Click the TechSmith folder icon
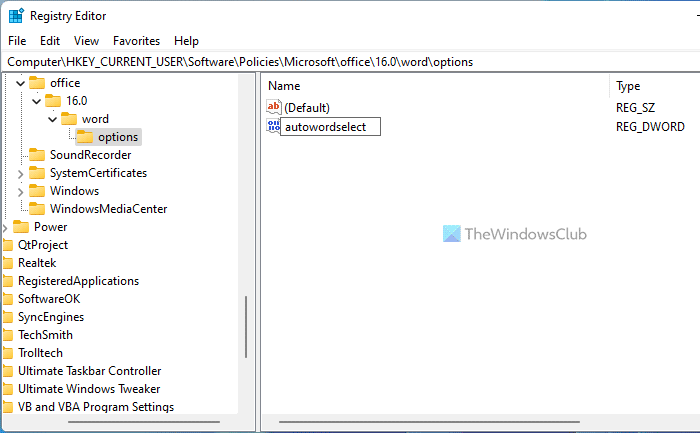Viewport: 700px width, 433px height. (8, 335)
